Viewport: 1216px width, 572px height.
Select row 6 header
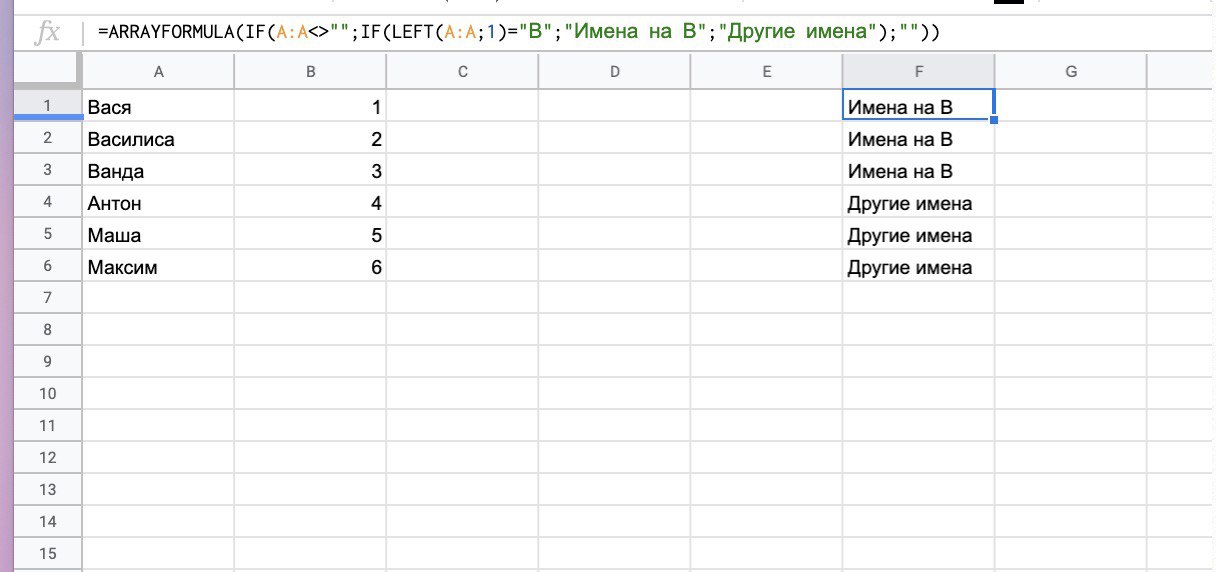click(47, 266)
